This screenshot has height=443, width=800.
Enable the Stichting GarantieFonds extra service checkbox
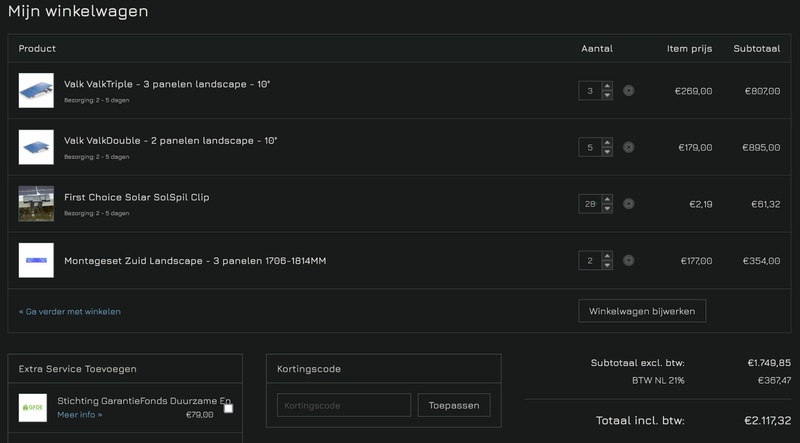[x=228, y=408]
